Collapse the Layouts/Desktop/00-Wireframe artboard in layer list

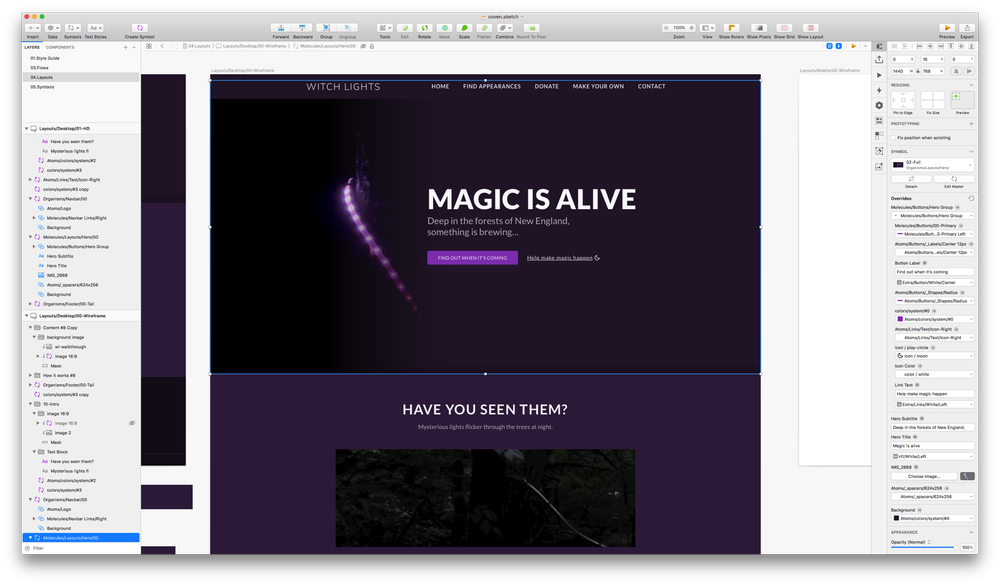(27, 316)
